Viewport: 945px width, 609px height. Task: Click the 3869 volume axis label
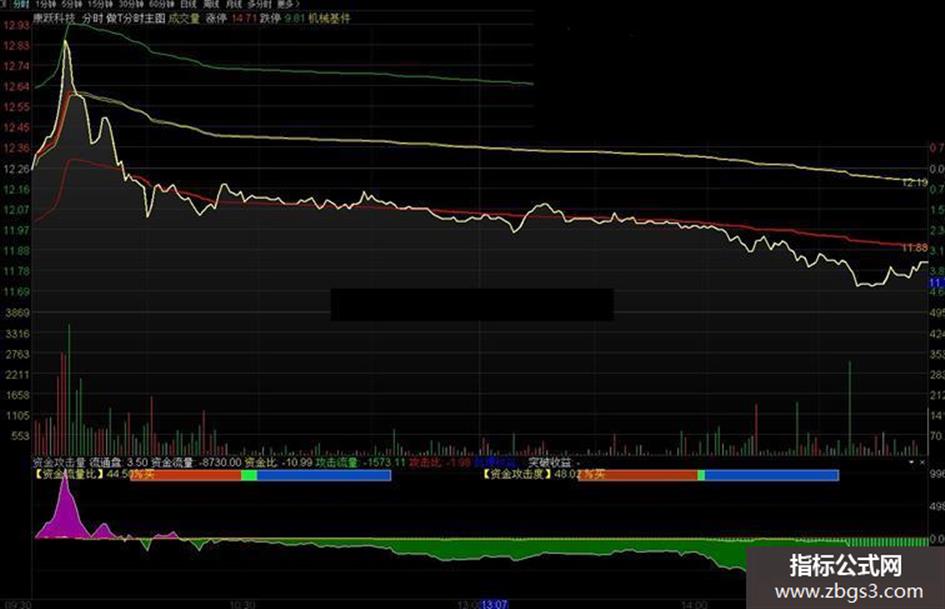point(17,313)
